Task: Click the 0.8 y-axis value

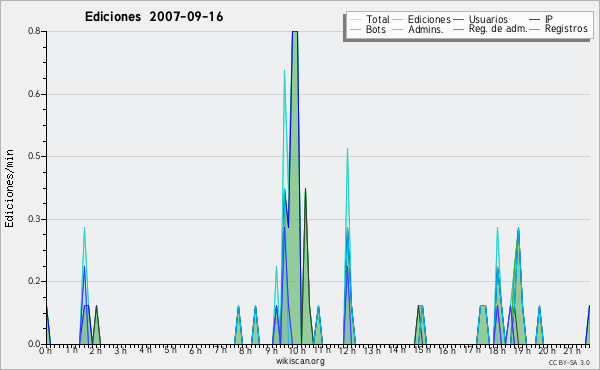Action: pos(34,31)
